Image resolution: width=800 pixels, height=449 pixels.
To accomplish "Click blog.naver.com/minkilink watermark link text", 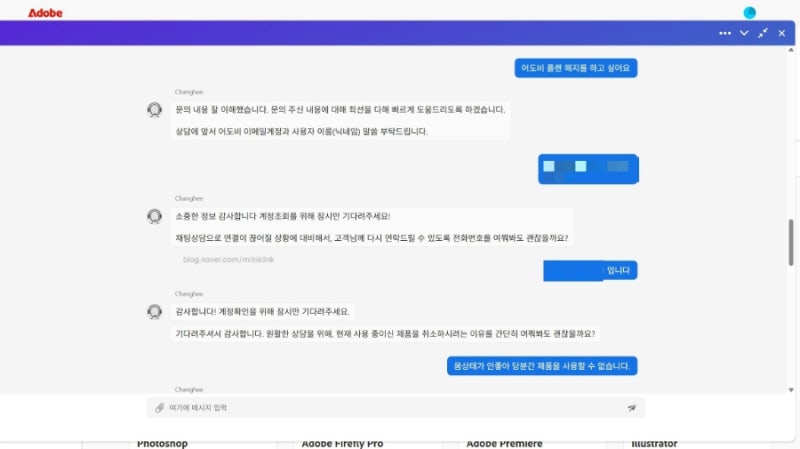I will [x=229, y=260].
